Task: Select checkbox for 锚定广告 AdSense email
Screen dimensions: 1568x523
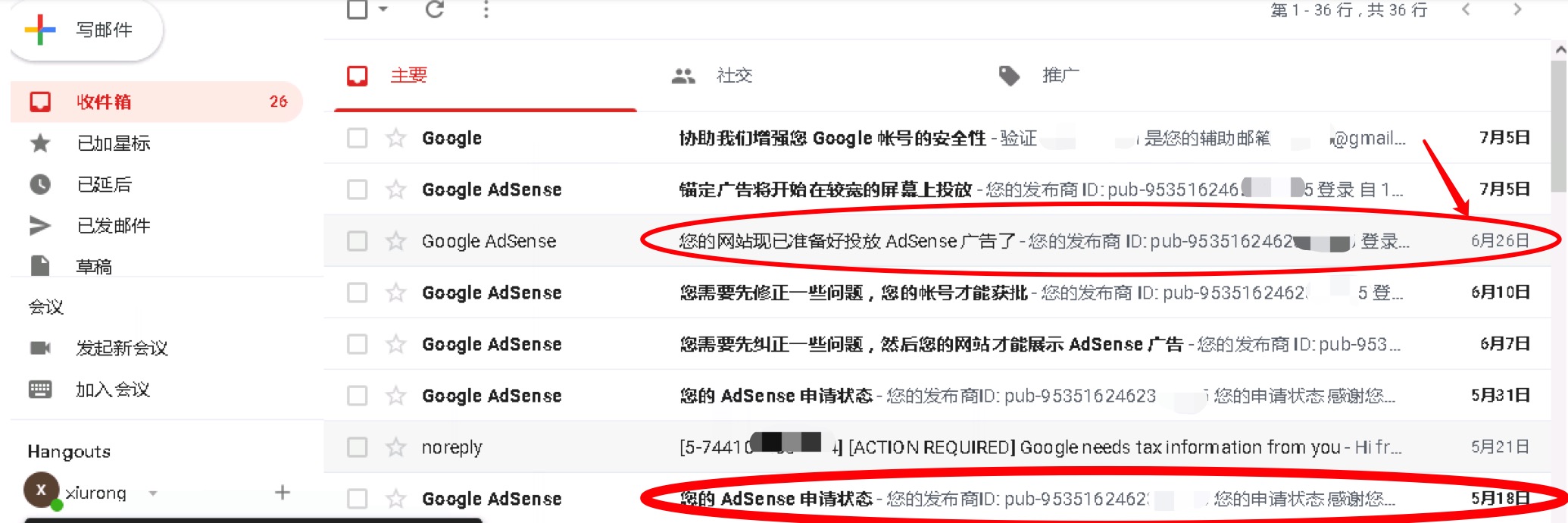Action: pos(358,189)
